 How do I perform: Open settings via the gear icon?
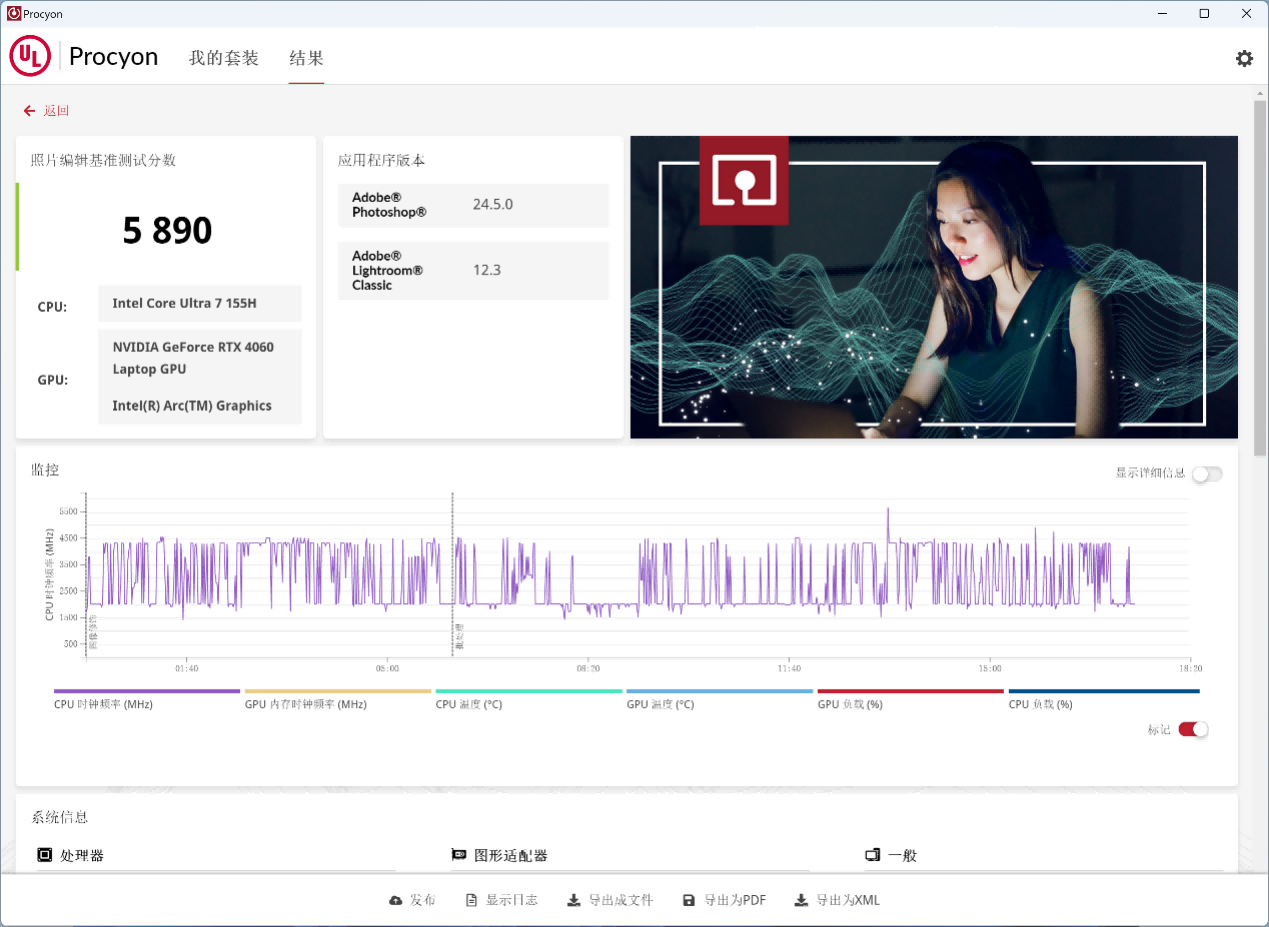(1244, 58)
